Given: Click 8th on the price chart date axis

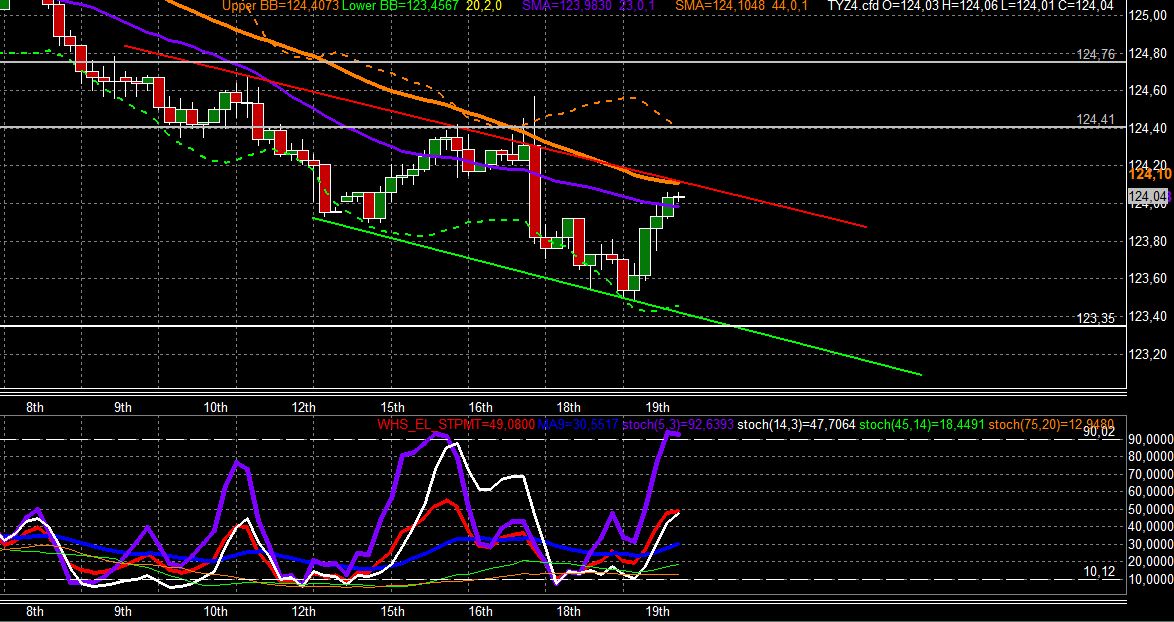Looking at the screenshot, I should [34, 407].
